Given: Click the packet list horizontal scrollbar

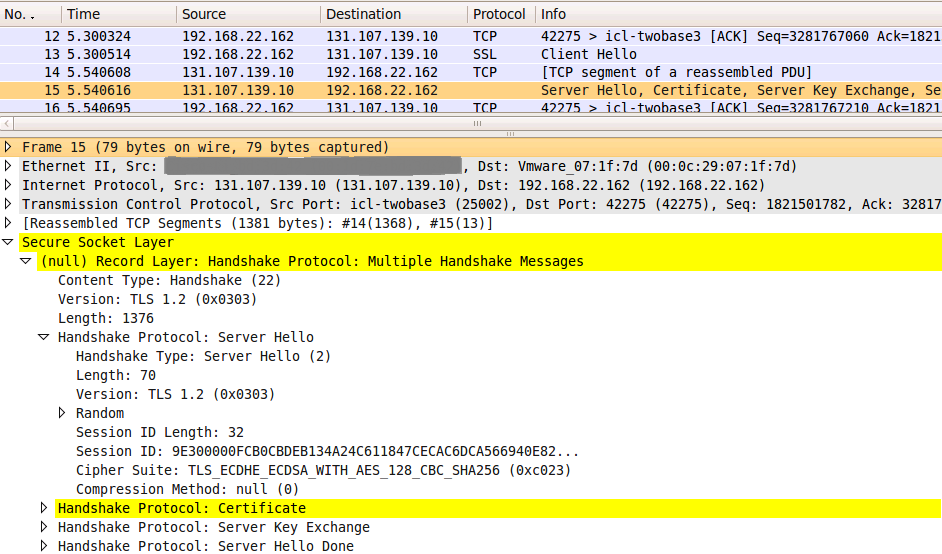Looking at the screenshot, I should point(477,124).
